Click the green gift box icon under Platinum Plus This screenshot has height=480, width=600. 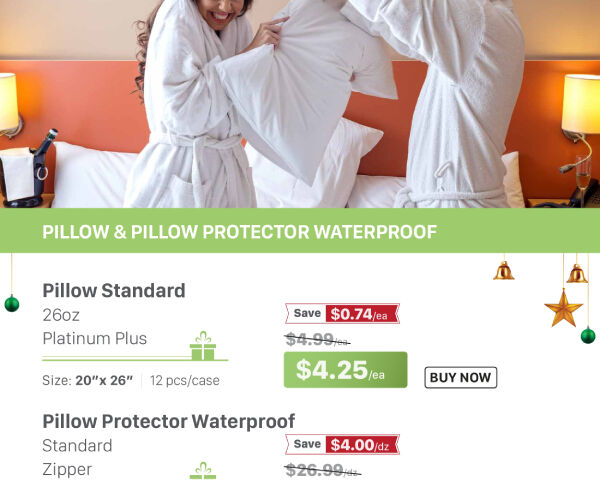203,346
